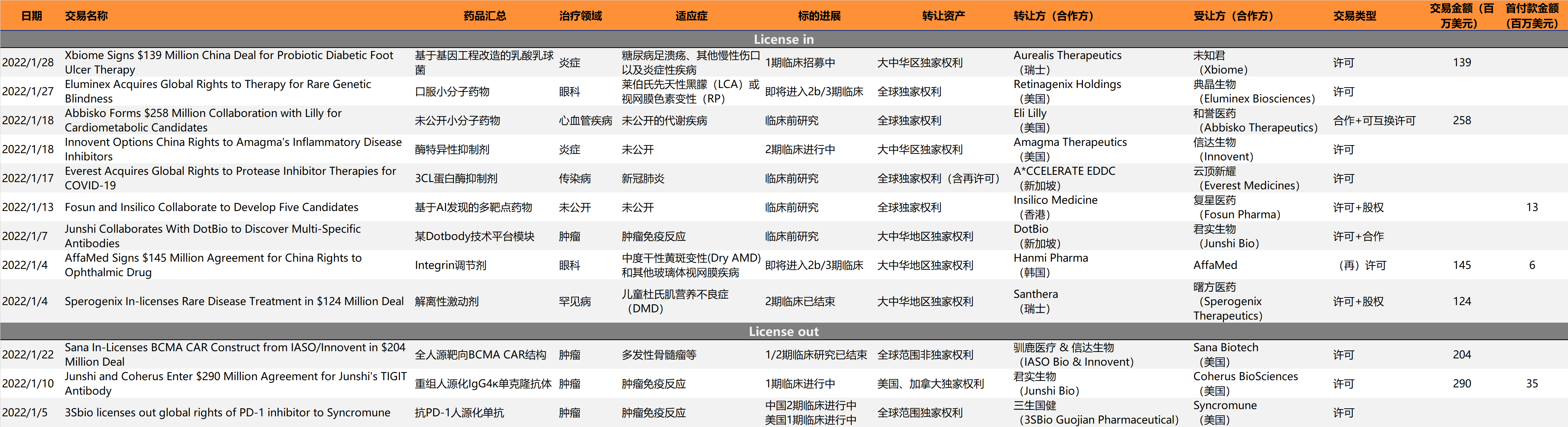This screenshot has height=427, width=1568.
Task: Click the AffaMed recipient cell
Action: pyautogui.click(x=1215, y=265)
